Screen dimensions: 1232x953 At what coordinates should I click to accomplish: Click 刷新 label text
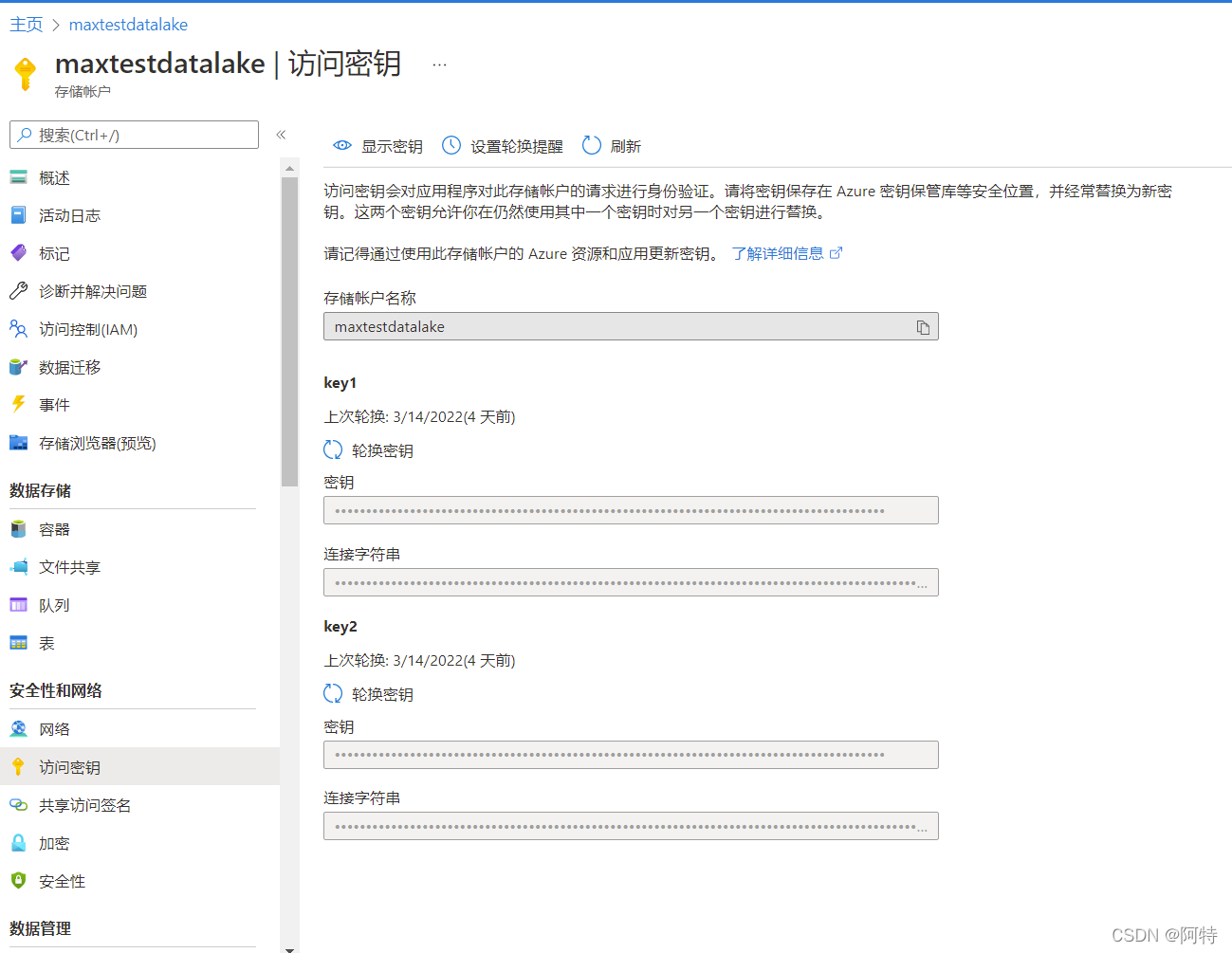click(626, 146)
